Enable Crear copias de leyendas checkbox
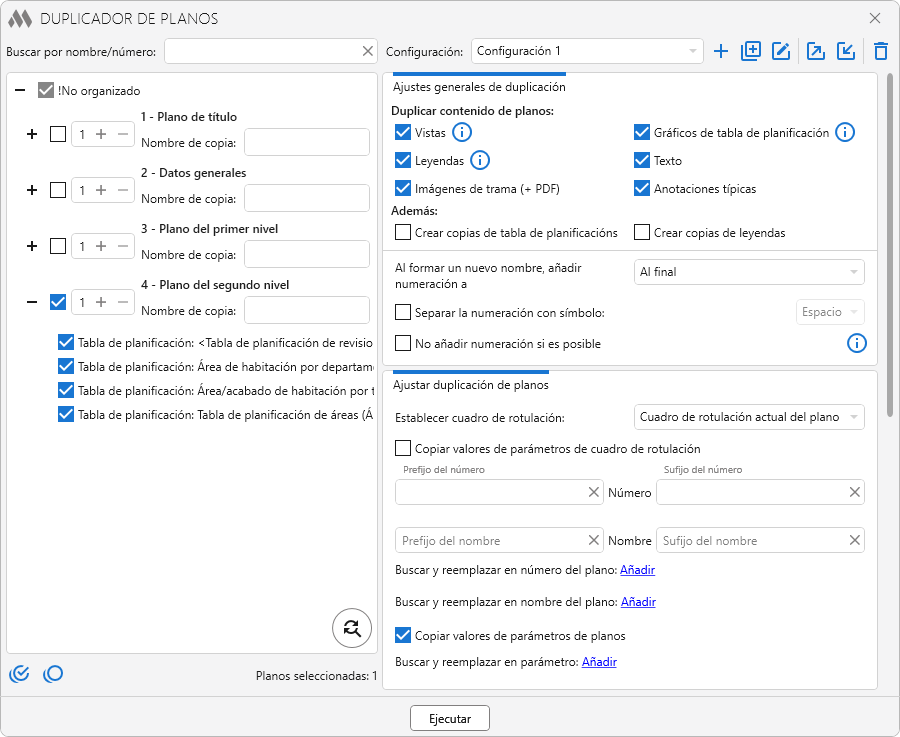Viewport: 900px width, 737px height. (643, 233)
